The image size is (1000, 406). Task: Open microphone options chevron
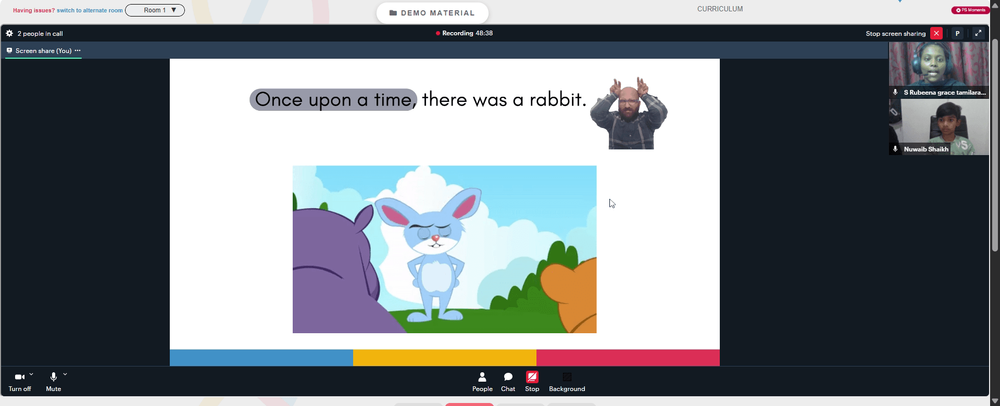click(65, 374)
